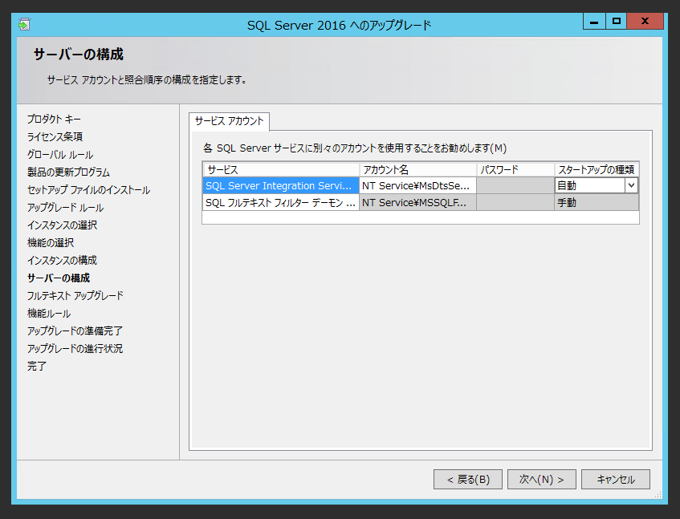
Task: Select セットアップ ファイルのインストール step
Action: pyautogui.click(x=88, y=190)
